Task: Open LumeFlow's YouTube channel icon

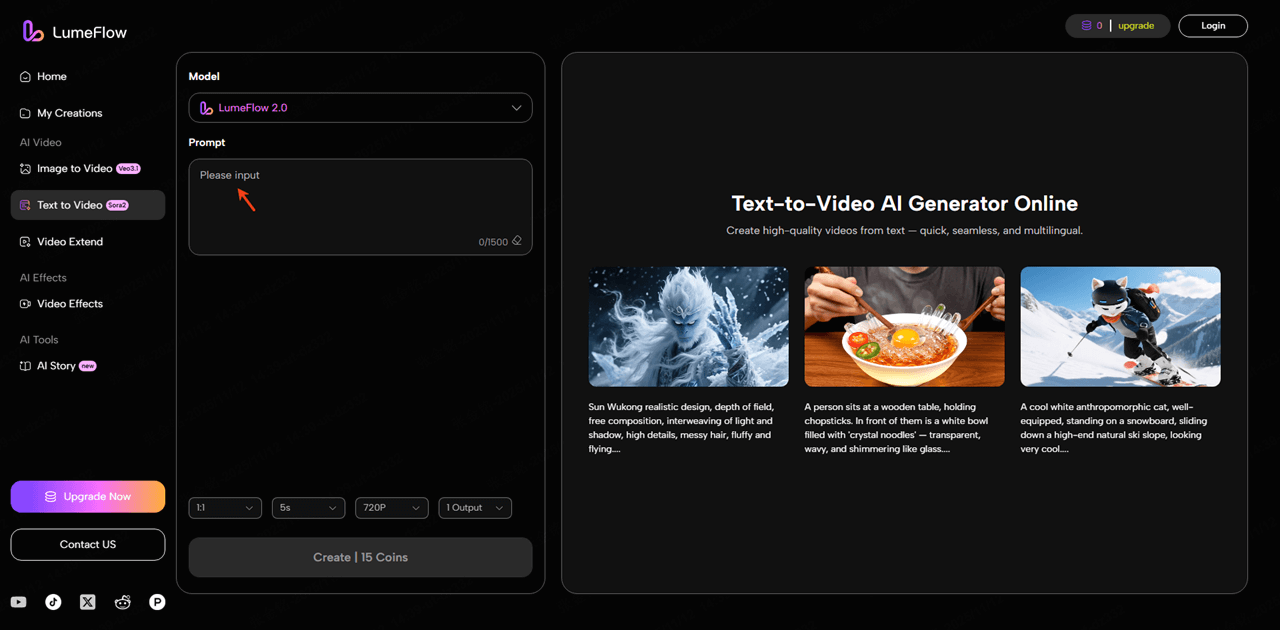Action: (18, 602)
